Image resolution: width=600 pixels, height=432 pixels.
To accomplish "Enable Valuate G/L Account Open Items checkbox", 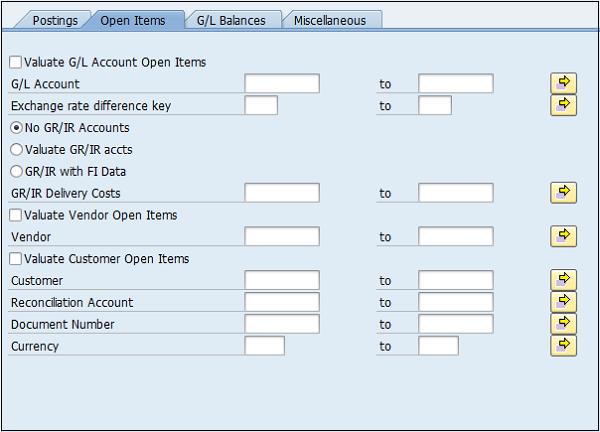I will point(15,62).
